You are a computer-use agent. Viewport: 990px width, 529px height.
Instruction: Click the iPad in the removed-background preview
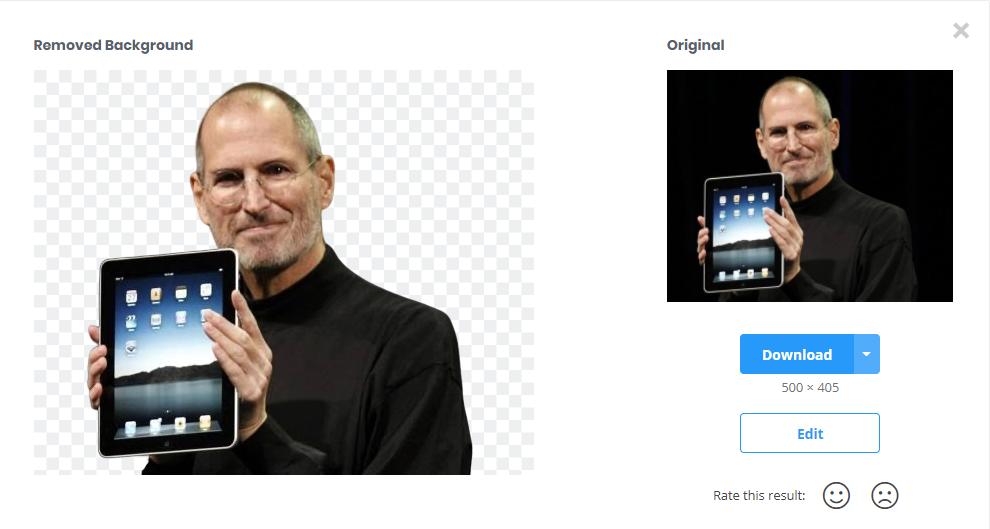coord(168,354)
